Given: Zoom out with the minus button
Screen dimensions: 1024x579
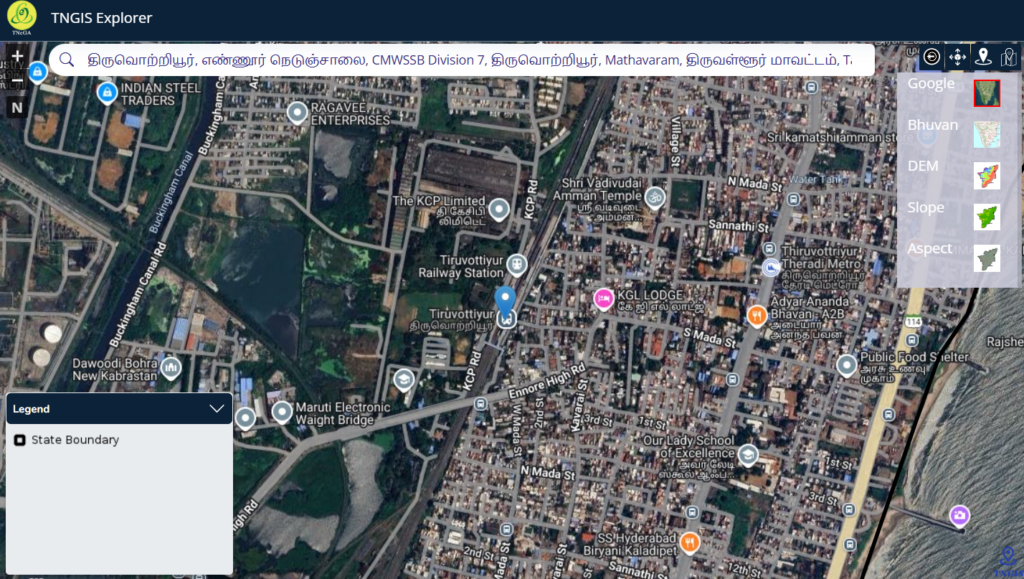Looking at the screenshot, I should pos(17,80).
